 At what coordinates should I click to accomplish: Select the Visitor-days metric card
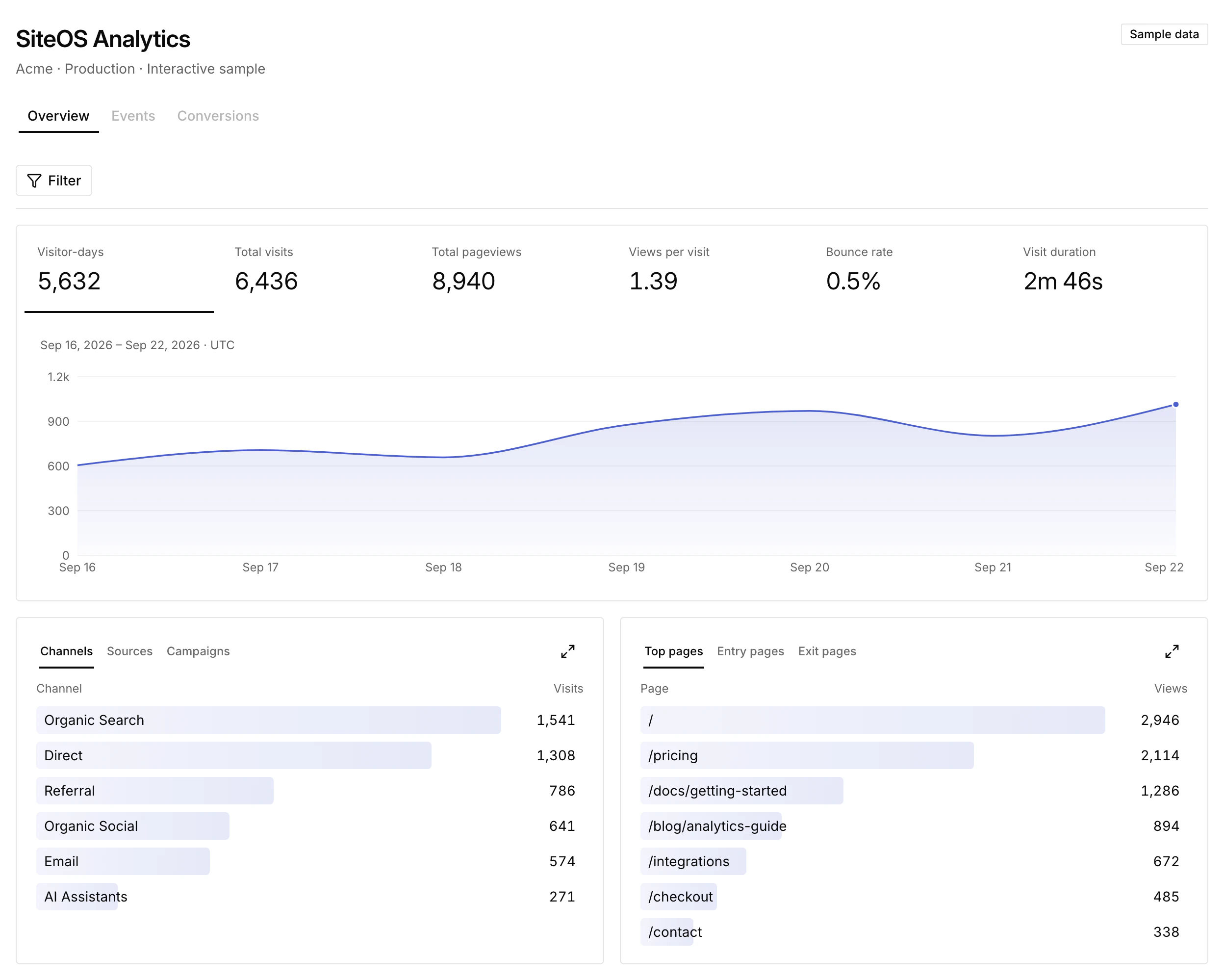[x=119, y=274]
